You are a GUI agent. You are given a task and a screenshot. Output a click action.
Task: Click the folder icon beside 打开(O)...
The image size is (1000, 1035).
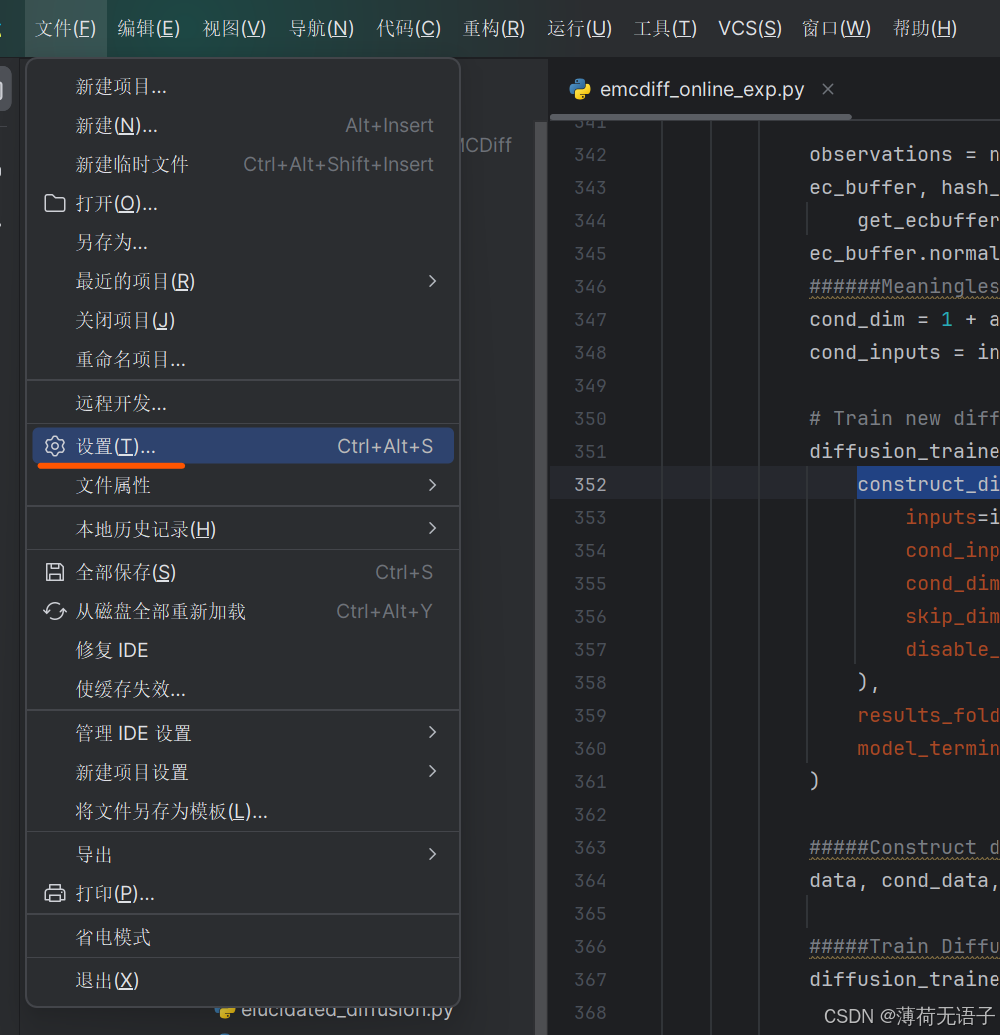[55, 203]
